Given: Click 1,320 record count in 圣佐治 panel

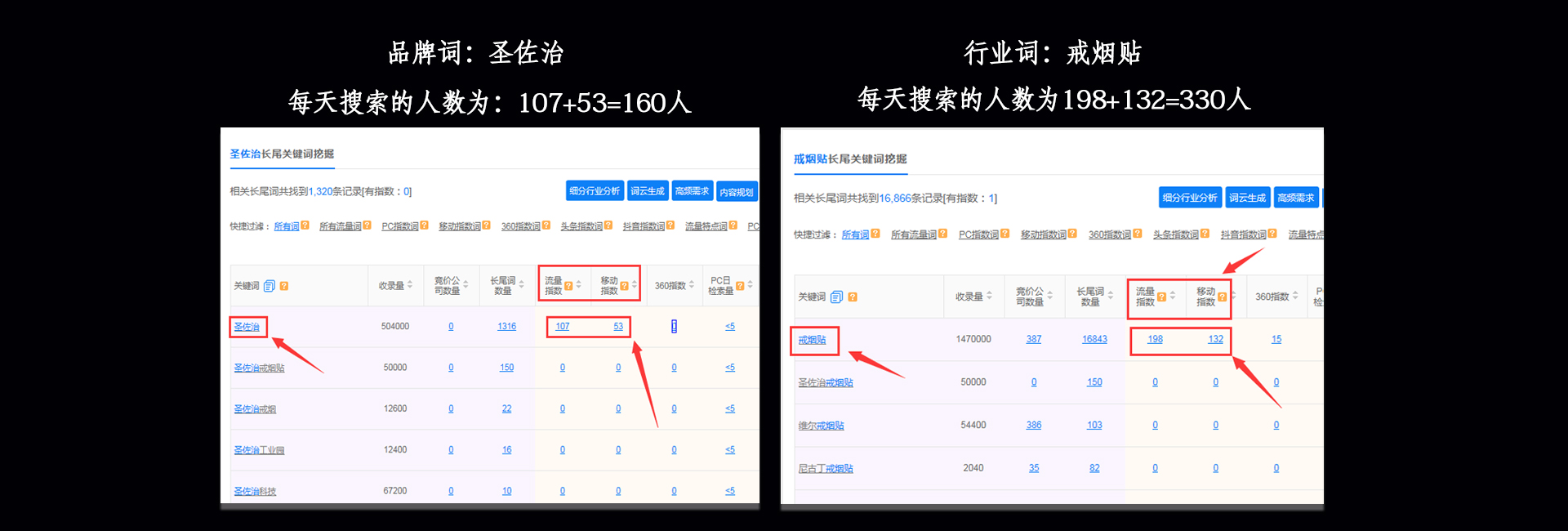Looking at the screenshot, I should point(320,191).
